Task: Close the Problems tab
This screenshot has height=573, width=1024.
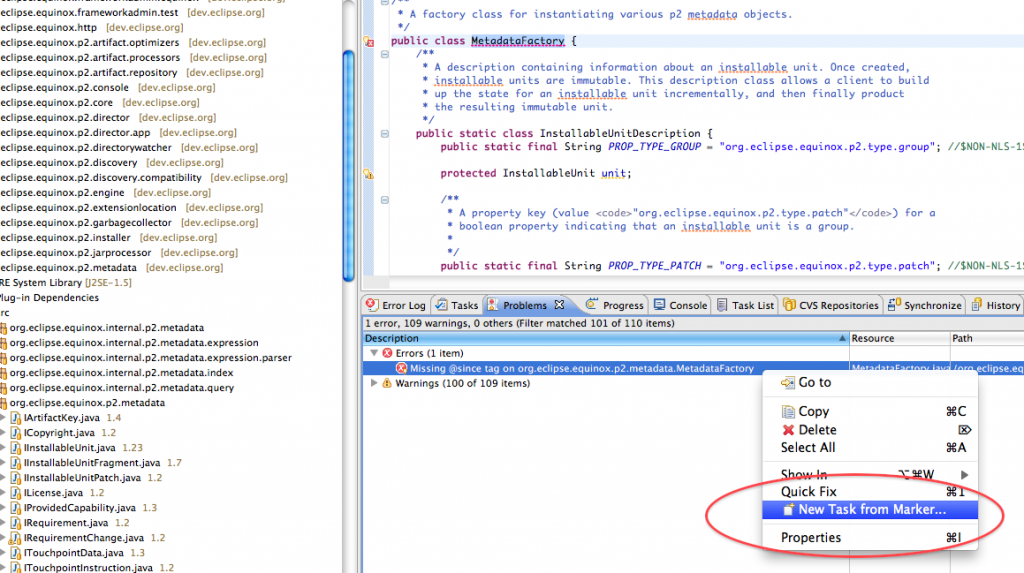Action: tap(560, 305)
